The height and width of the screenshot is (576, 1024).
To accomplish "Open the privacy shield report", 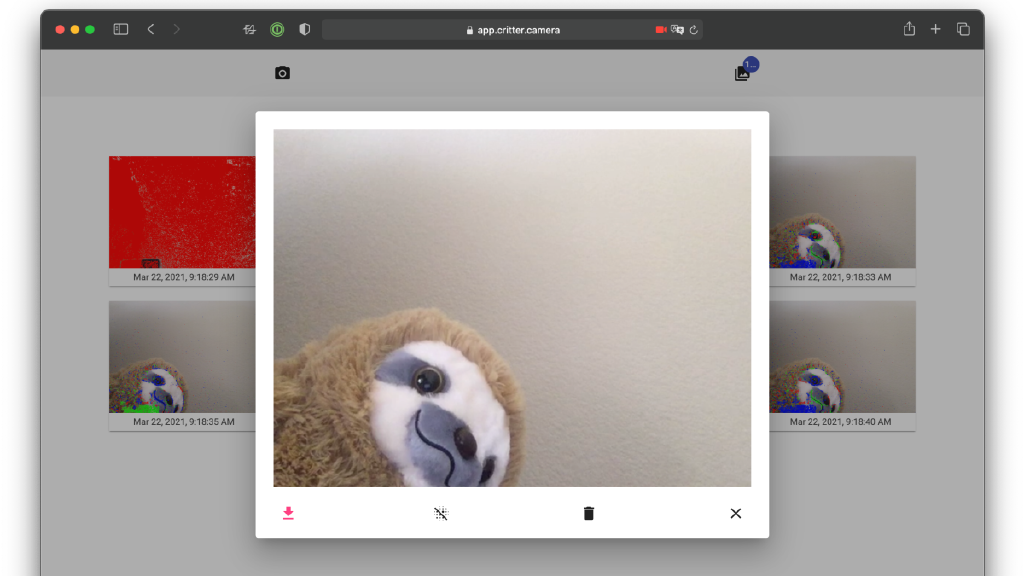I will coord(304,30).
